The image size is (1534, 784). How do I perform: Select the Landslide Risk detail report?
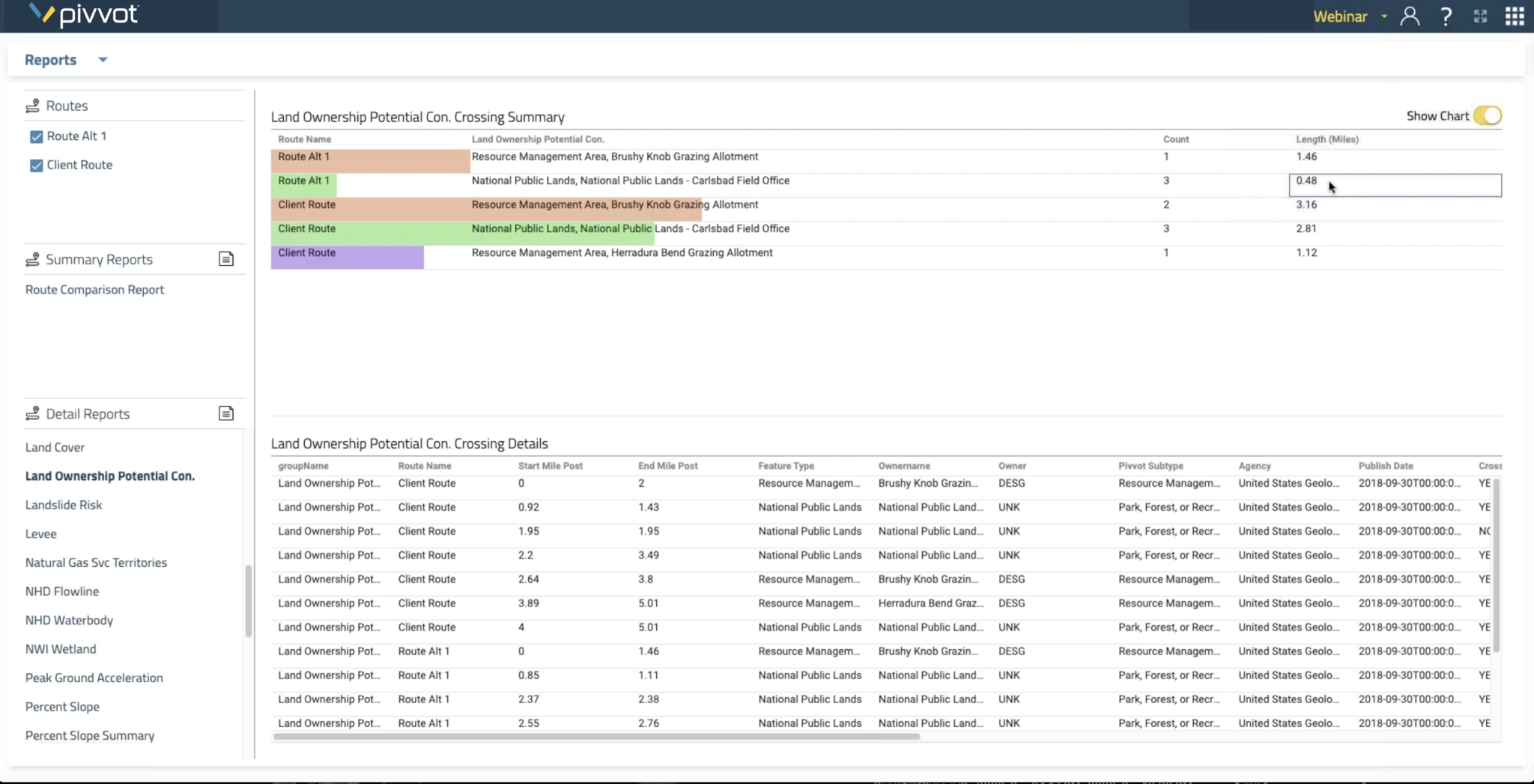point(64,505)
